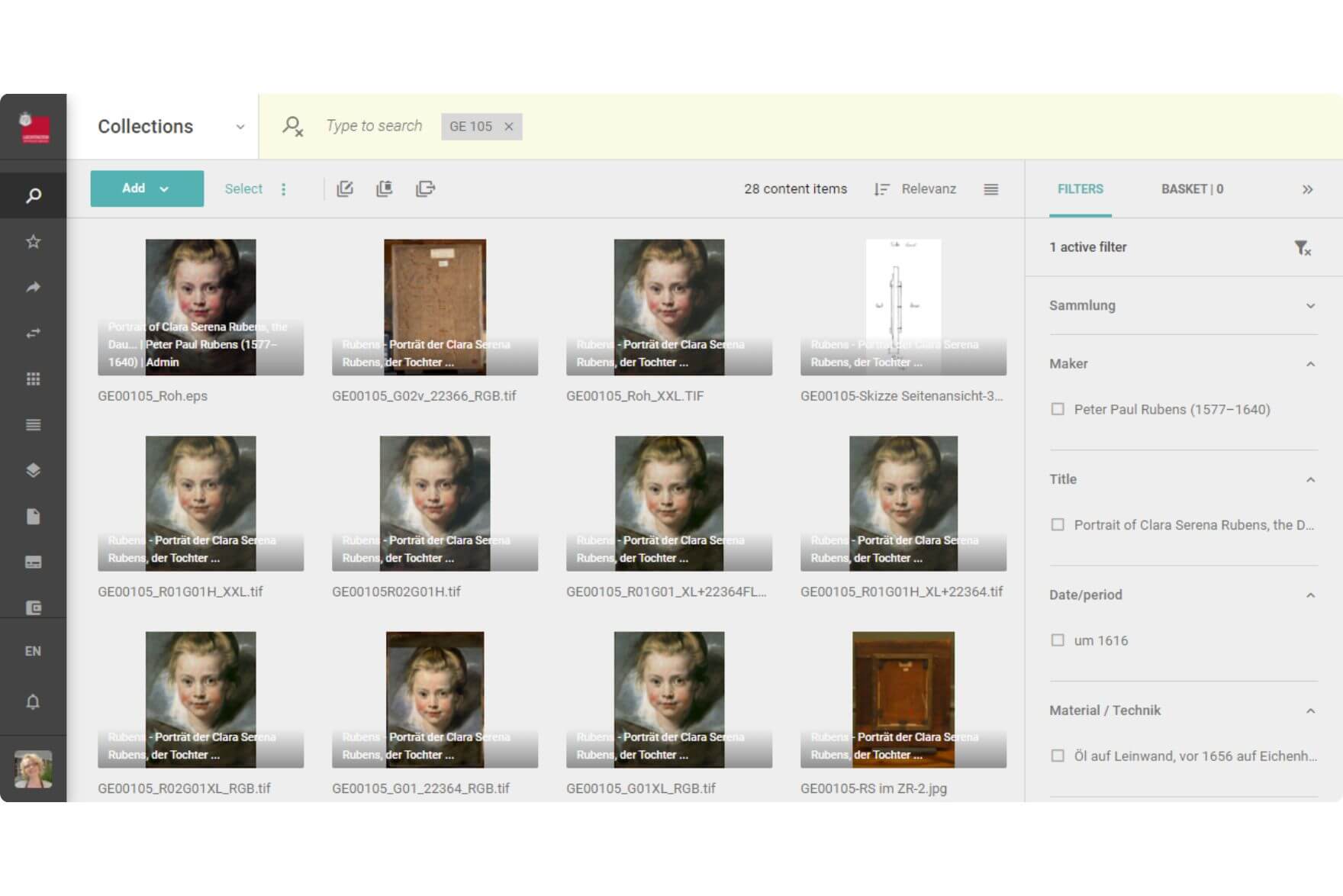Check the um 1616 date filter

[x=1058, y=640]
